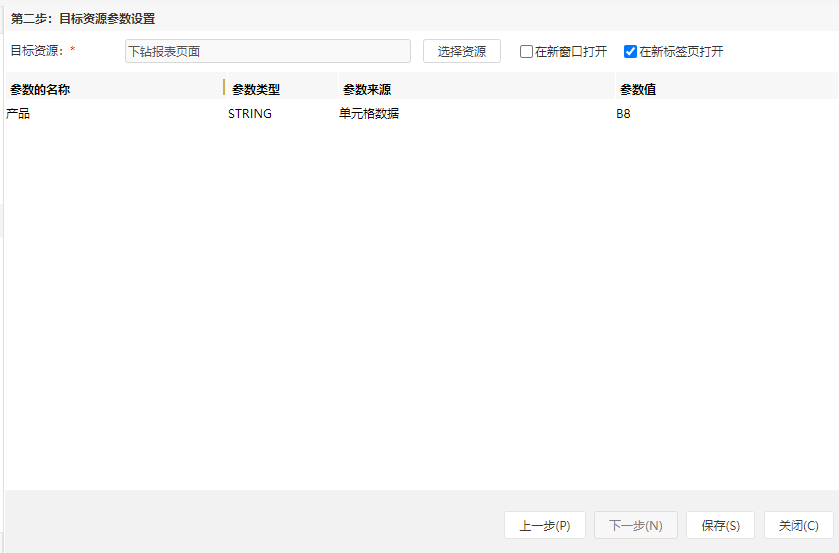Select the 产品 parameter name cell
Image resolution: width=839 pixels, height=553 pixels.
115,113
